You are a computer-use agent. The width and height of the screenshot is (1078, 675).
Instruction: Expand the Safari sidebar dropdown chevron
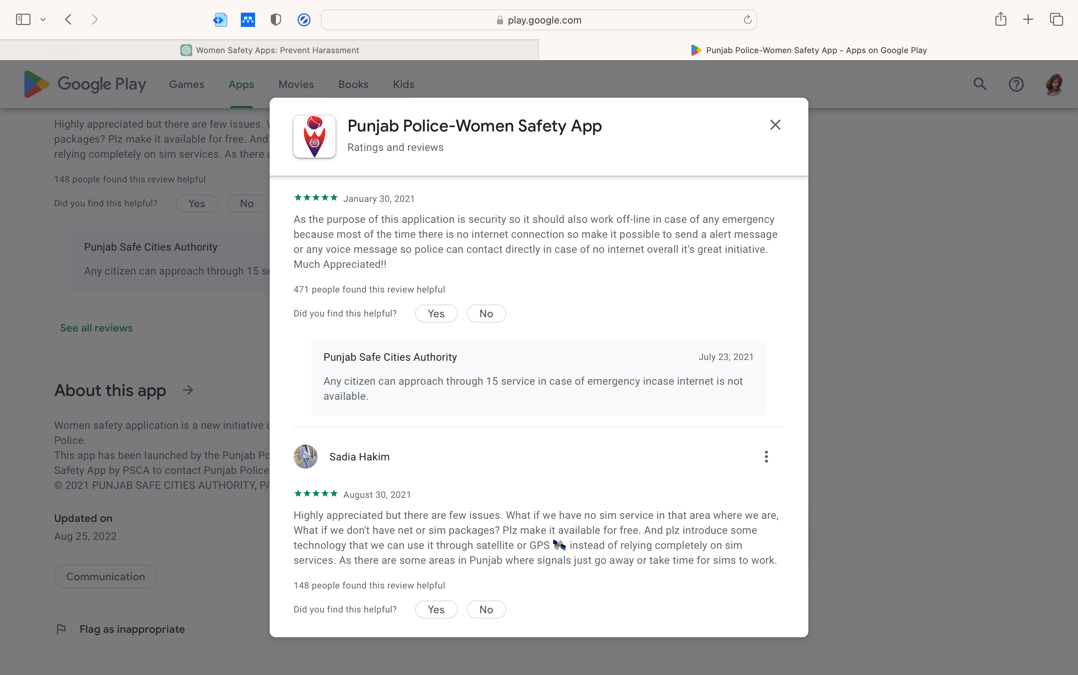coord(43,20)
